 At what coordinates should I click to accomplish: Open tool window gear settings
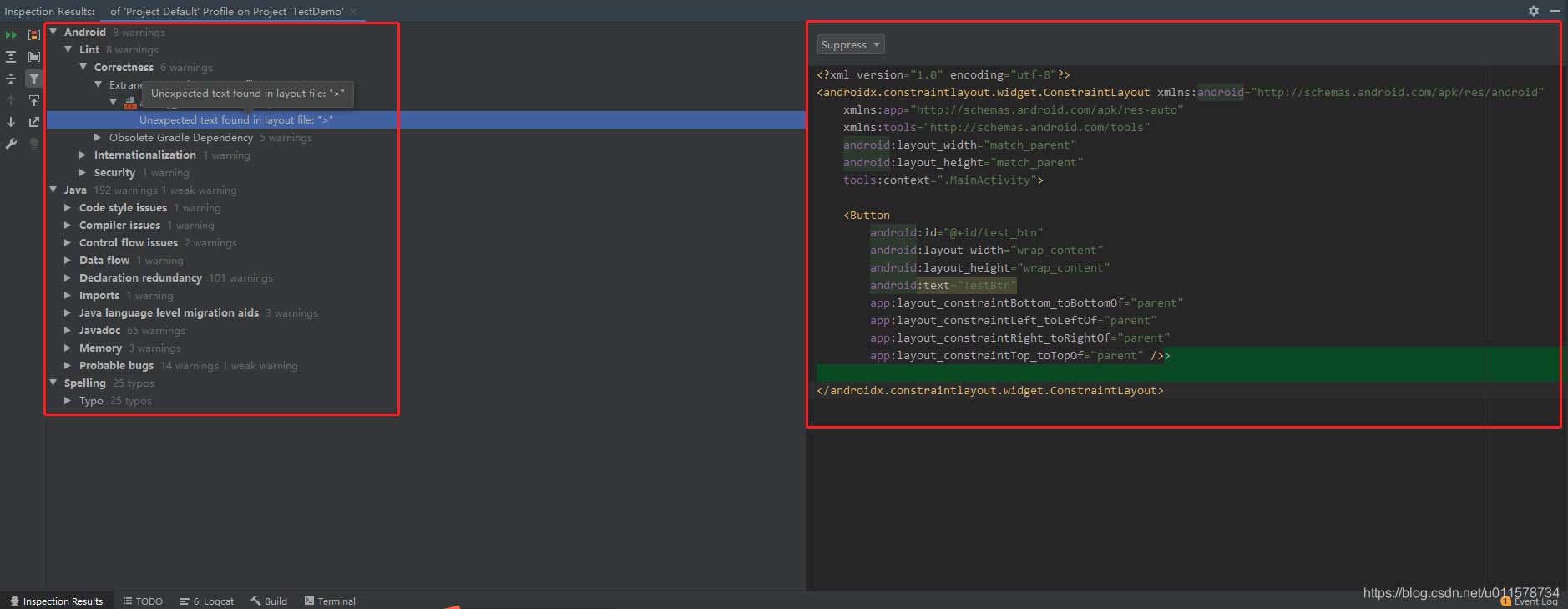[x=1534, y=11]
